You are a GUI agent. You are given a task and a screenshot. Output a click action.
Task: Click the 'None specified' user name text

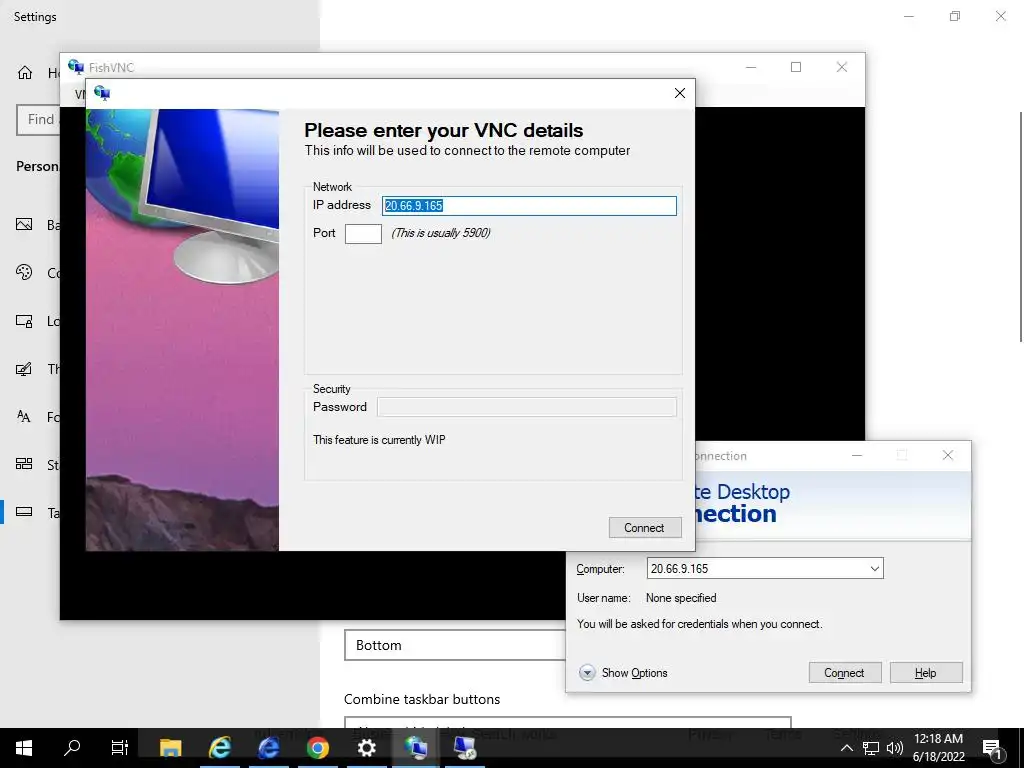pos(680,598)
